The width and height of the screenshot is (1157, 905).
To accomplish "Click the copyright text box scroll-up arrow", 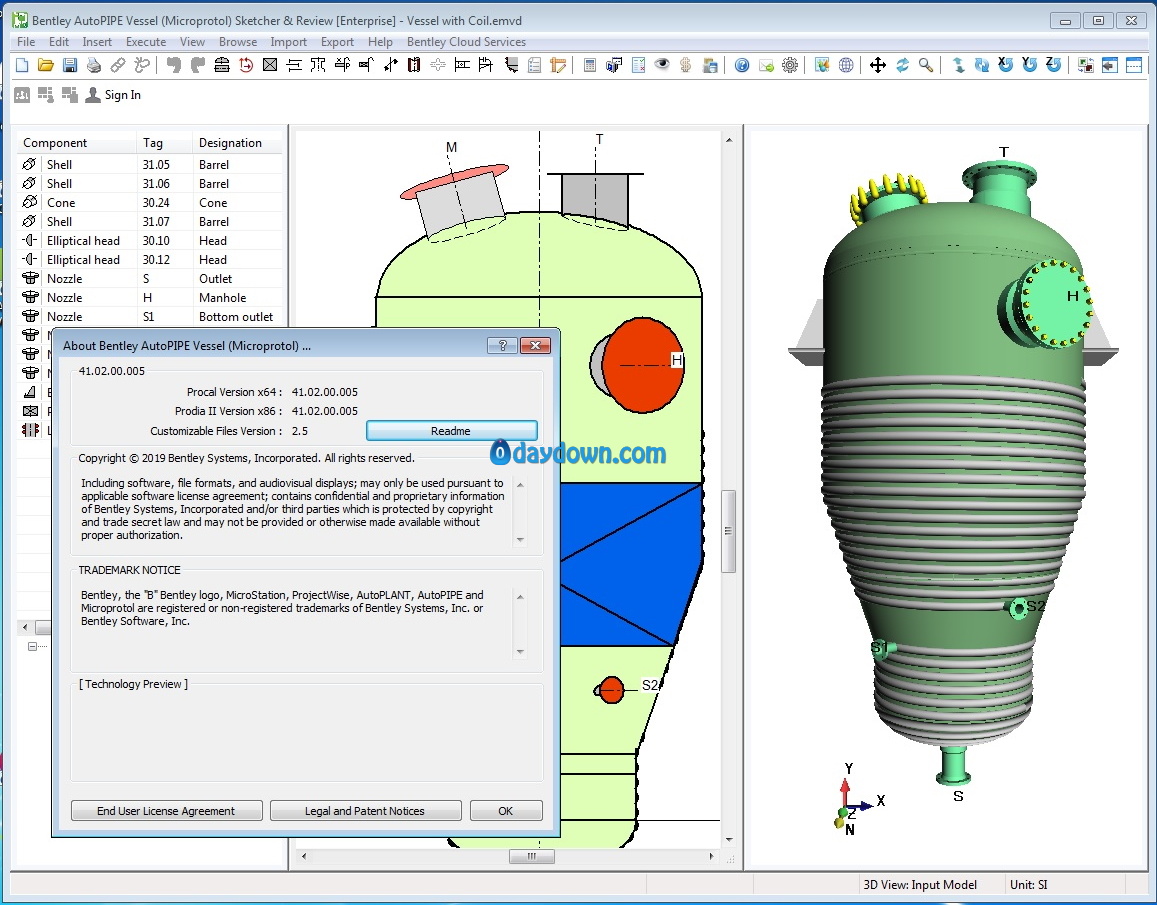I will coord(520,484).
